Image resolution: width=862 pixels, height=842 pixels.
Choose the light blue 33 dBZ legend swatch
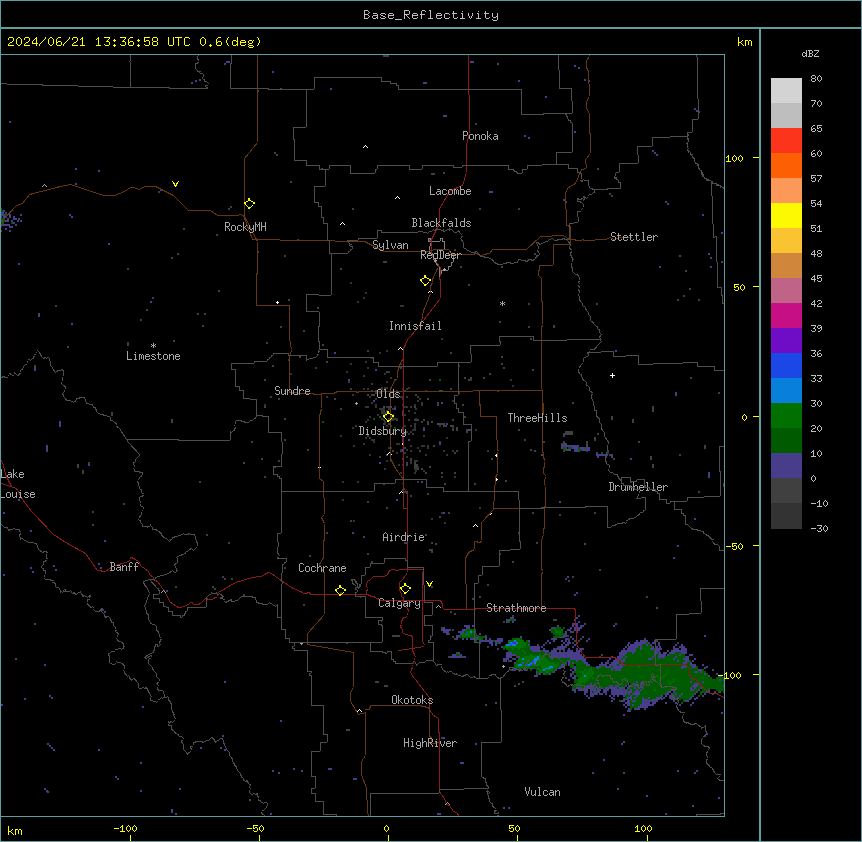click(x=786, y=391)
